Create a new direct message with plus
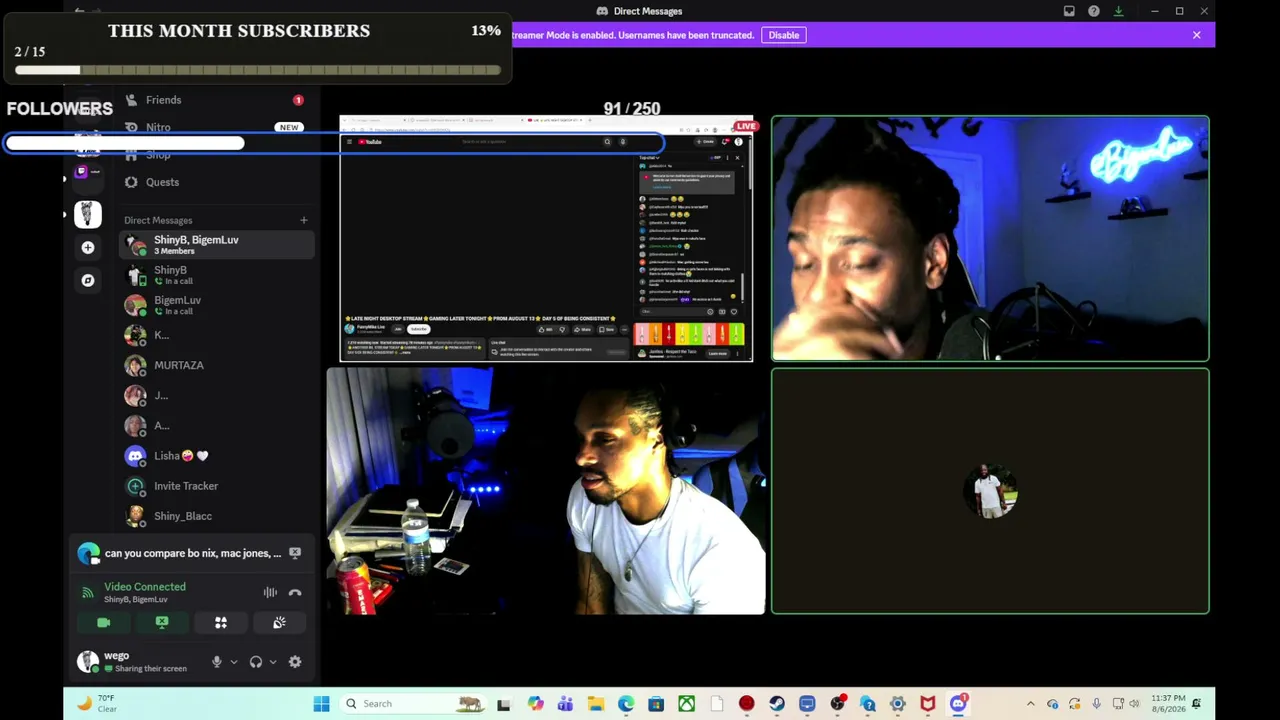This screenshot has height=720, width=1280. coord(304,220)
